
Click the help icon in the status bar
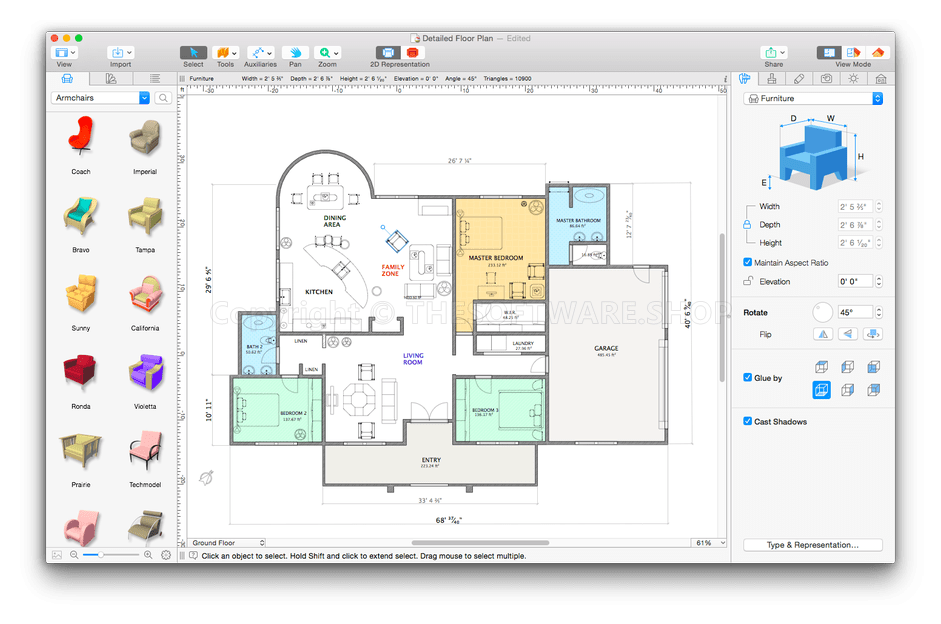point(193,556)
